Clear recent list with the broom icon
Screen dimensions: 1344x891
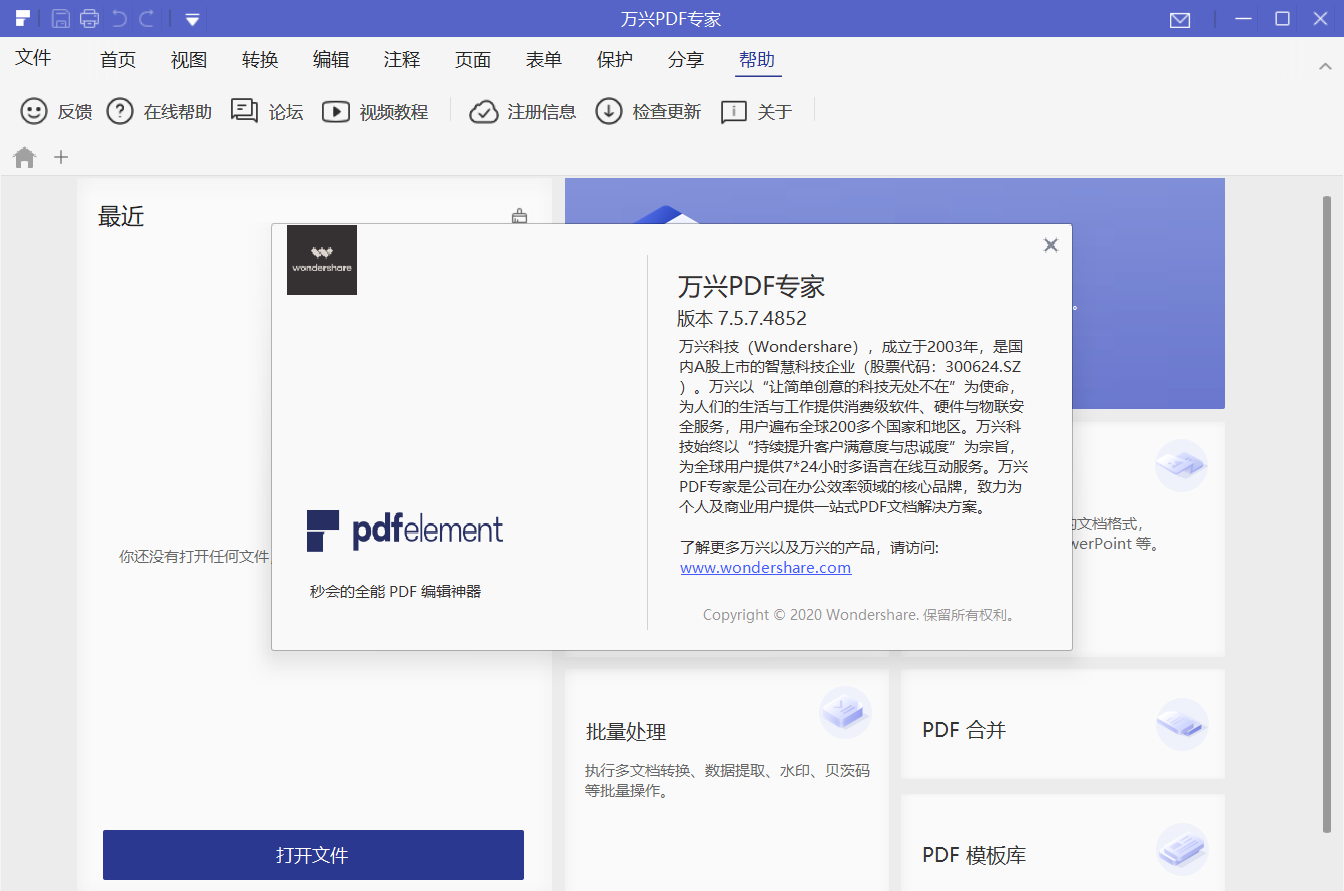519,215
